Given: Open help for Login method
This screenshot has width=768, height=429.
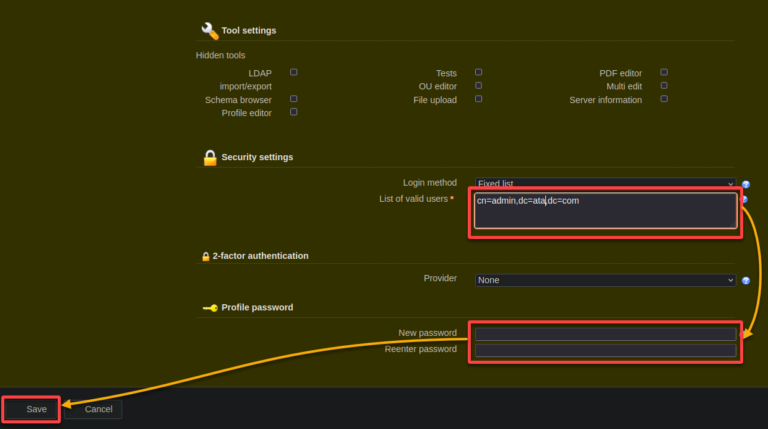Looking at the screenshot, I should 746,184.
